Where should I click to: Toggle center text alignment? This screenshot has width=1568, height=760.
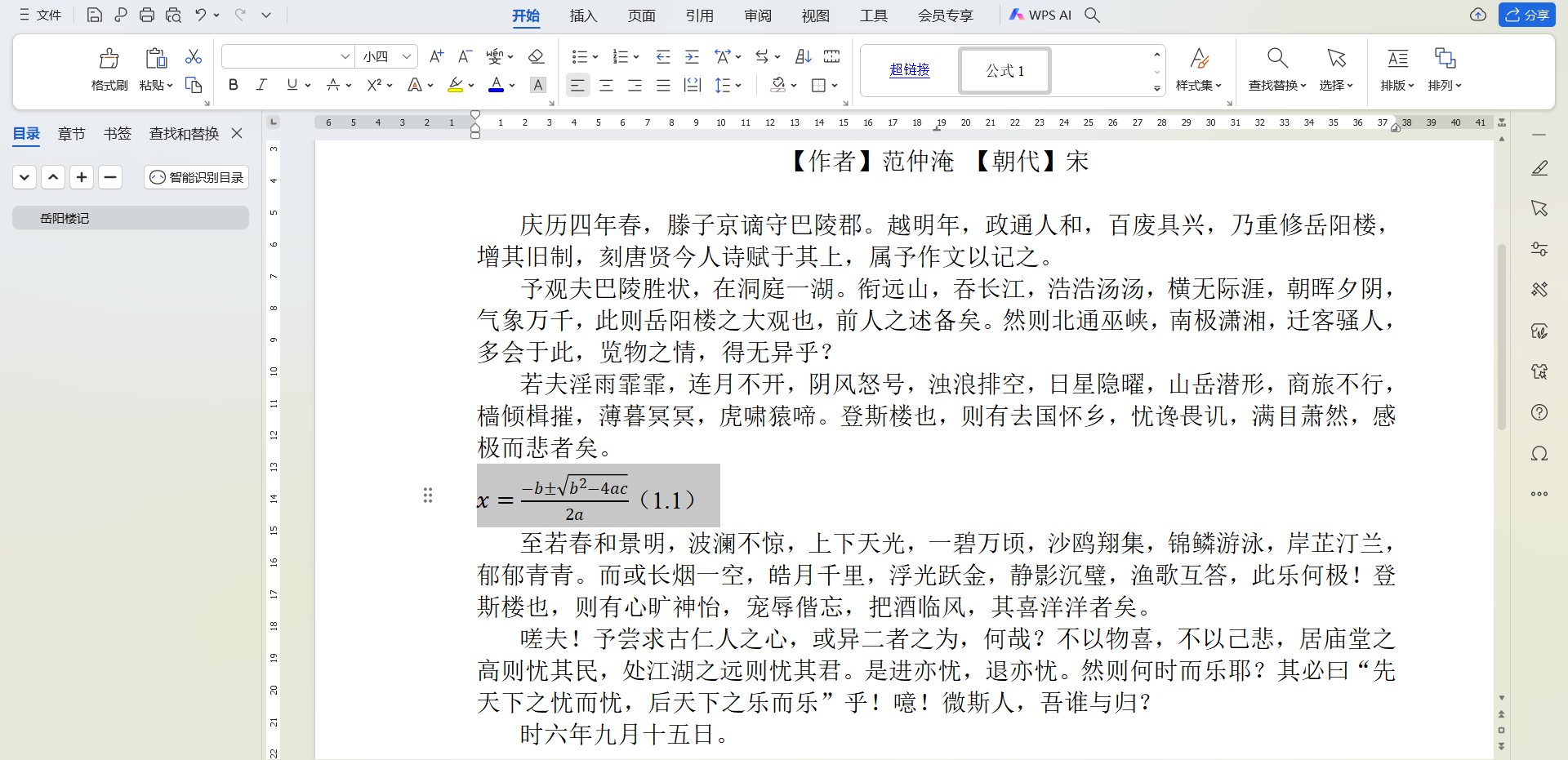click(x=606, y=85)
